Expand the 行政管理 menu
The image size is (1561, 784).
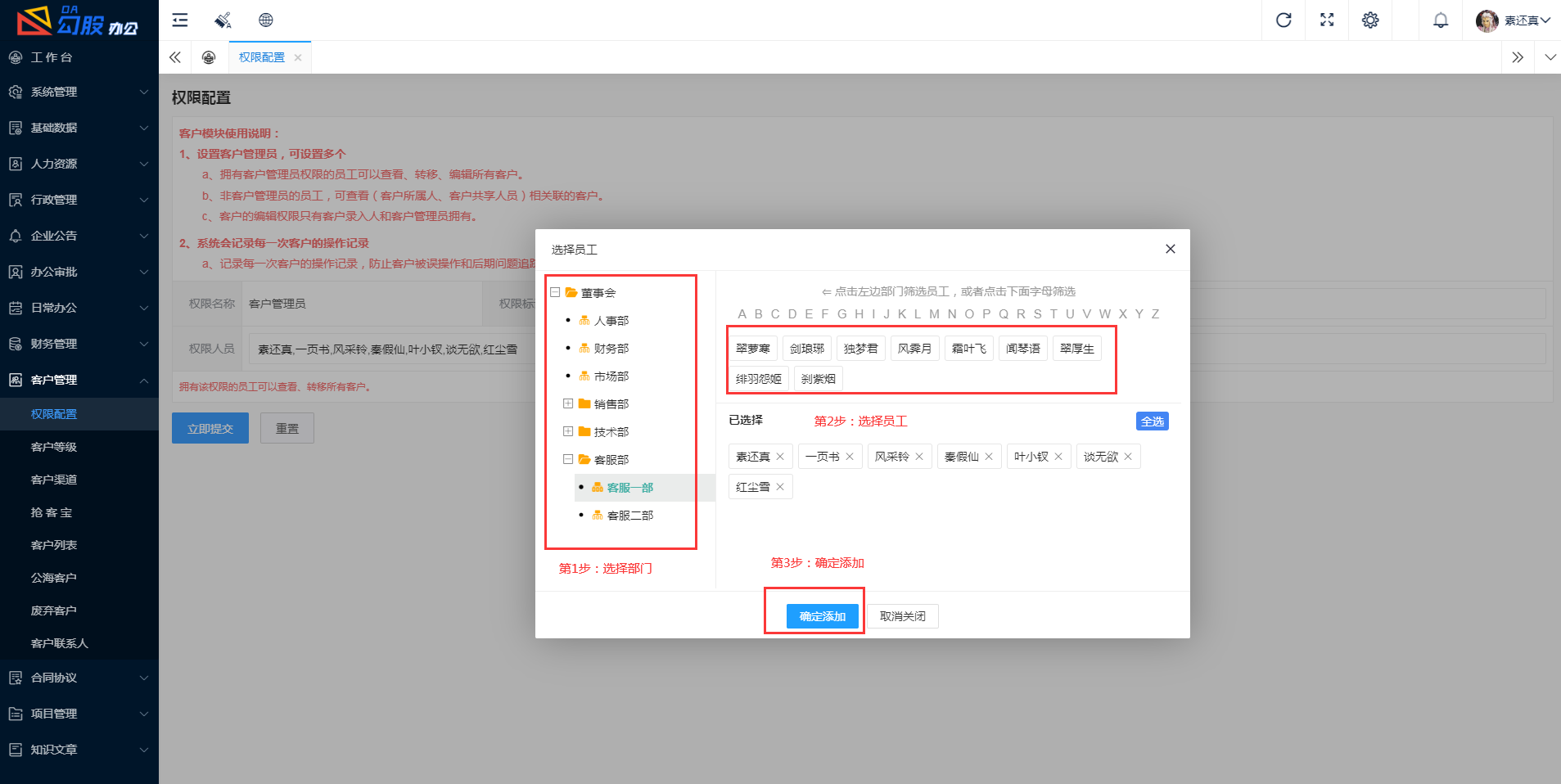pyautogui.click(x=79, y=200)
